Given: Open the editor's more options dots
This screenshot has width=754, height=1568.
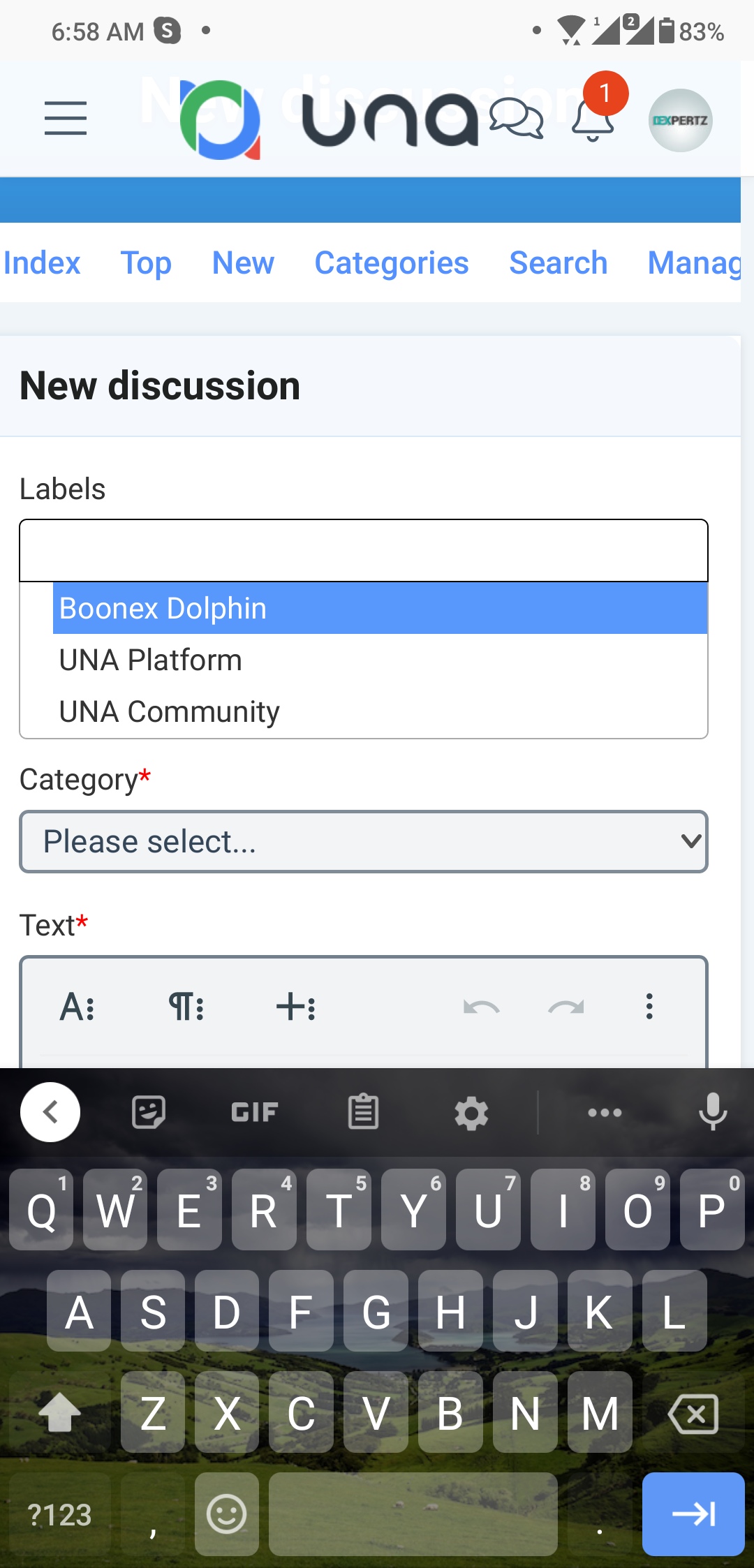Looking at the screenshot, I should click(649, 1007).
